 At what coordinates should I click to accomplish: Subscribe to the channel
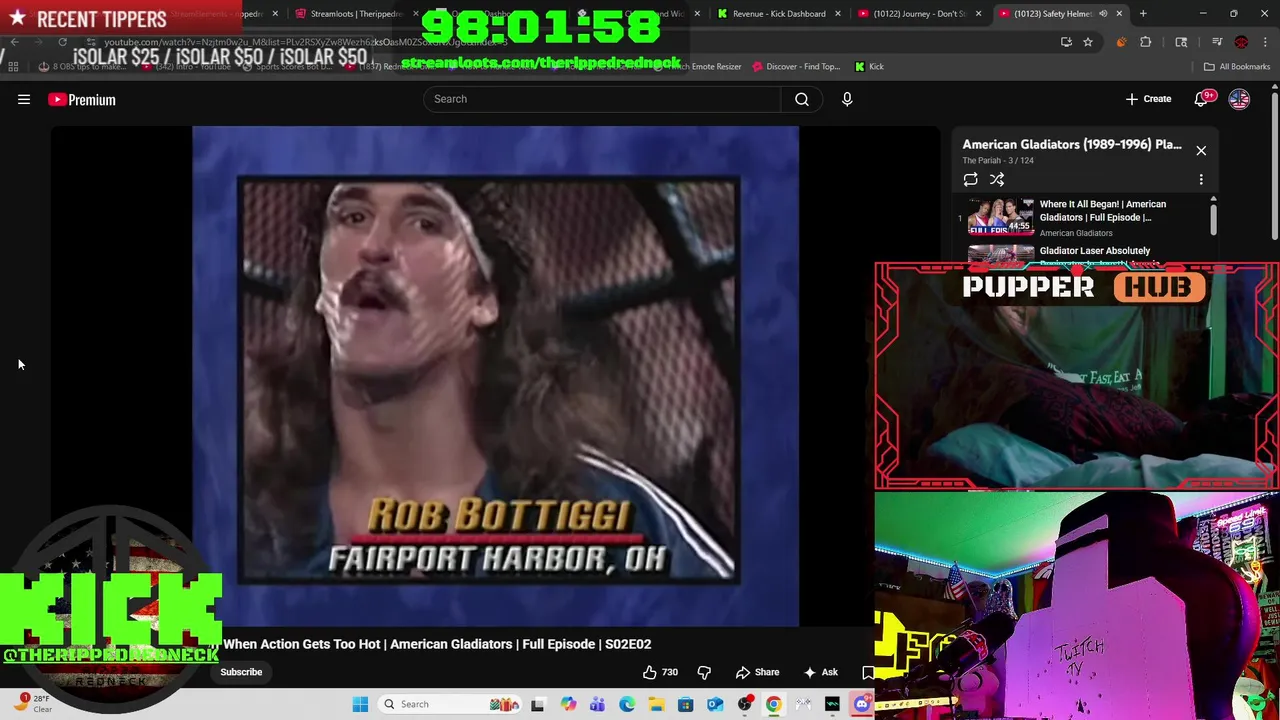coord(241,672)
